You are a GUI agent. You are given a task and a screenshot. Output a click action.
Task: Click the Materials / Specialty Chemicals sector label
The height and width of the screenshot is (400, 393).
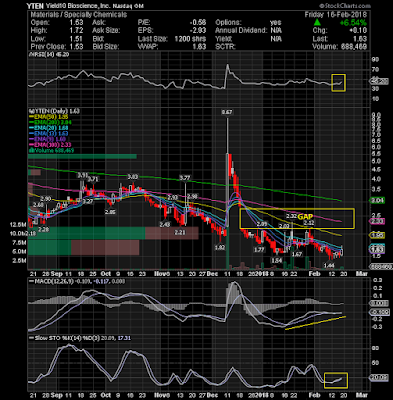pos(79,15)
